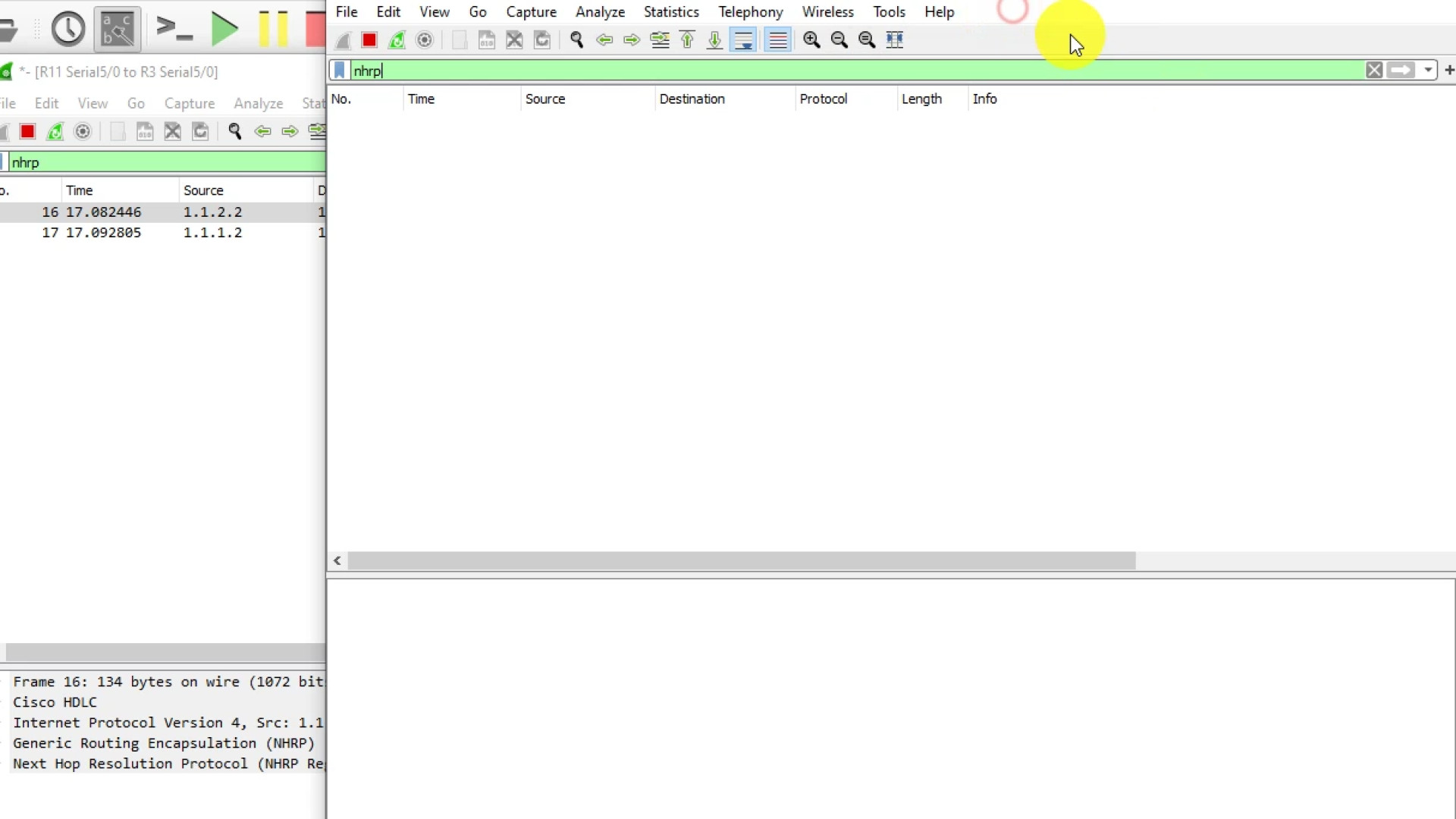
Task: Jump to the last packet
Action: [714, 40]
